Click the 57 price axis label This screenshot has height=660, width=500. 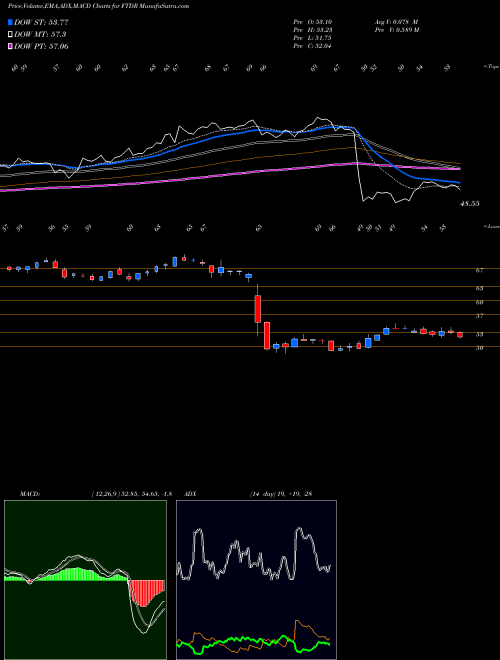(479, 316)
